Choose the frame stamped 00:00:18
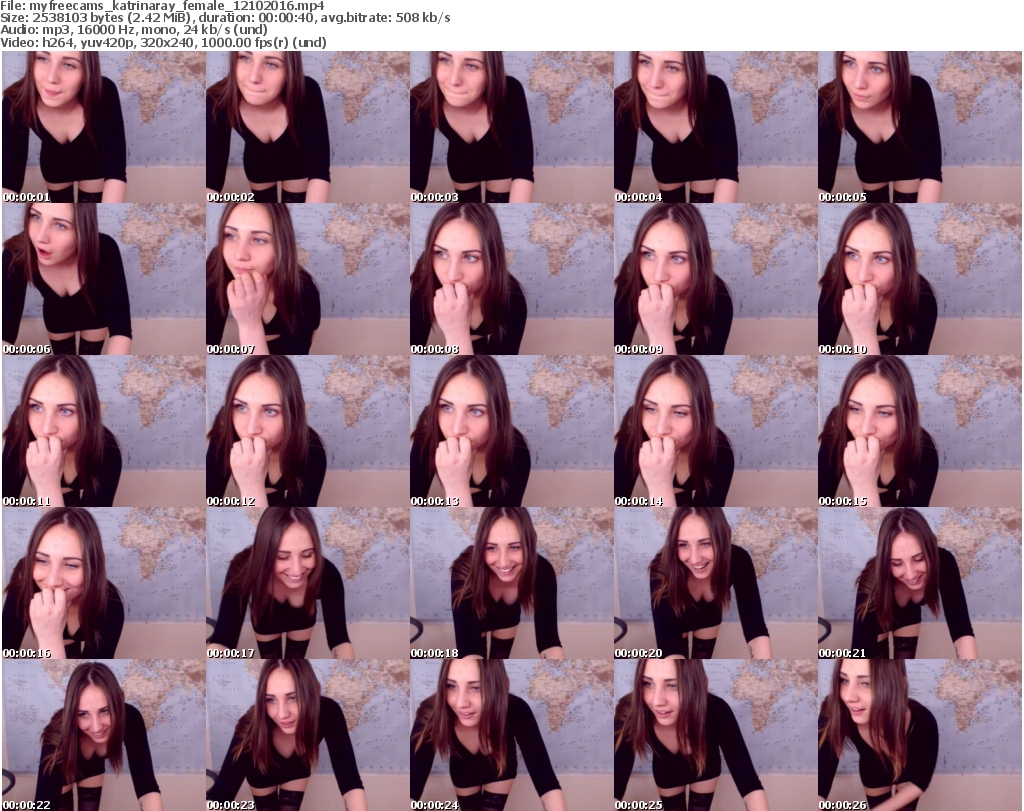This screenshot has width=1024, height=811. [511, 583]
